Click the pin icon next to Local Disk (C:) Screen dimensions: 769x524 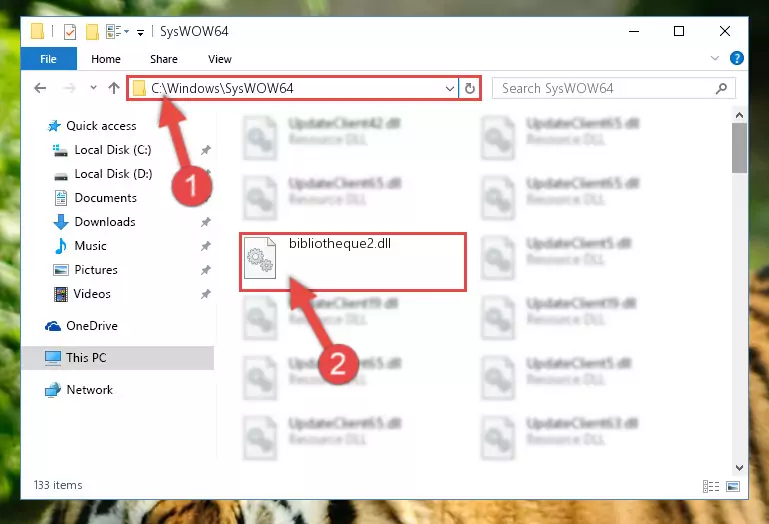205,150
